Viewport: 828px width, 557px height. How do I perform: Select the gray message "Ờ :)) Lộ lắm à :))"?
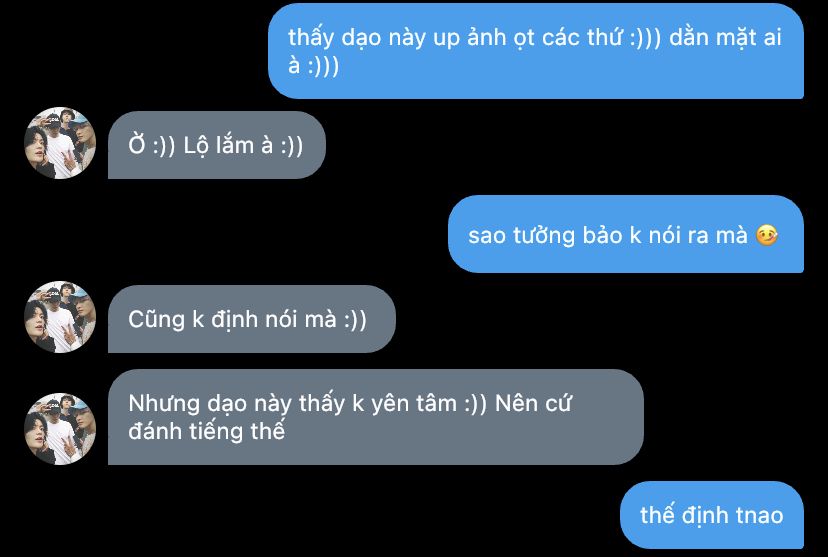click(217, 145)
